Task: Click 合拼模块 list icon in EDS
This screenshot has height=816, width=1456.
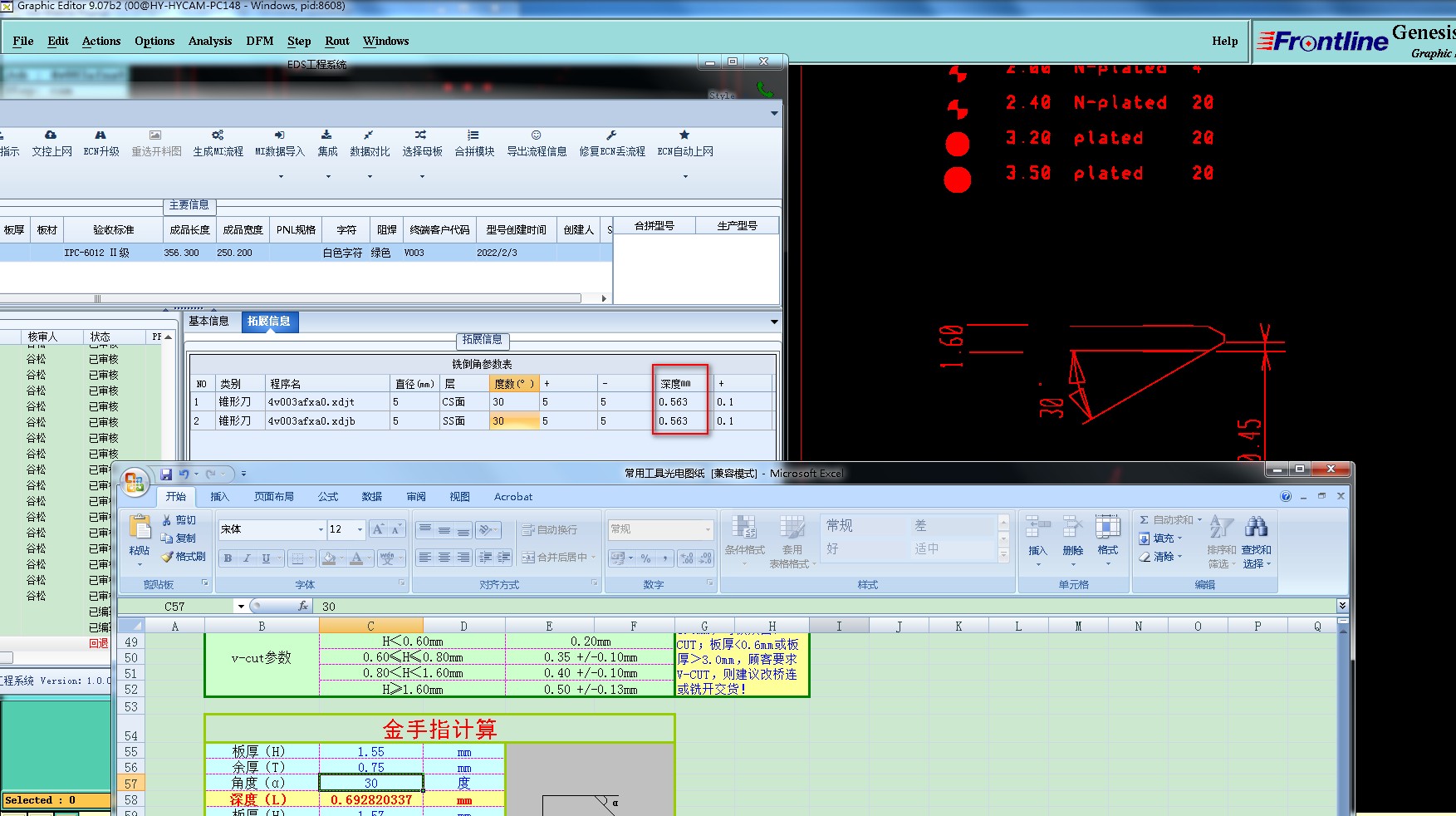Action: [x=473, y=135]
